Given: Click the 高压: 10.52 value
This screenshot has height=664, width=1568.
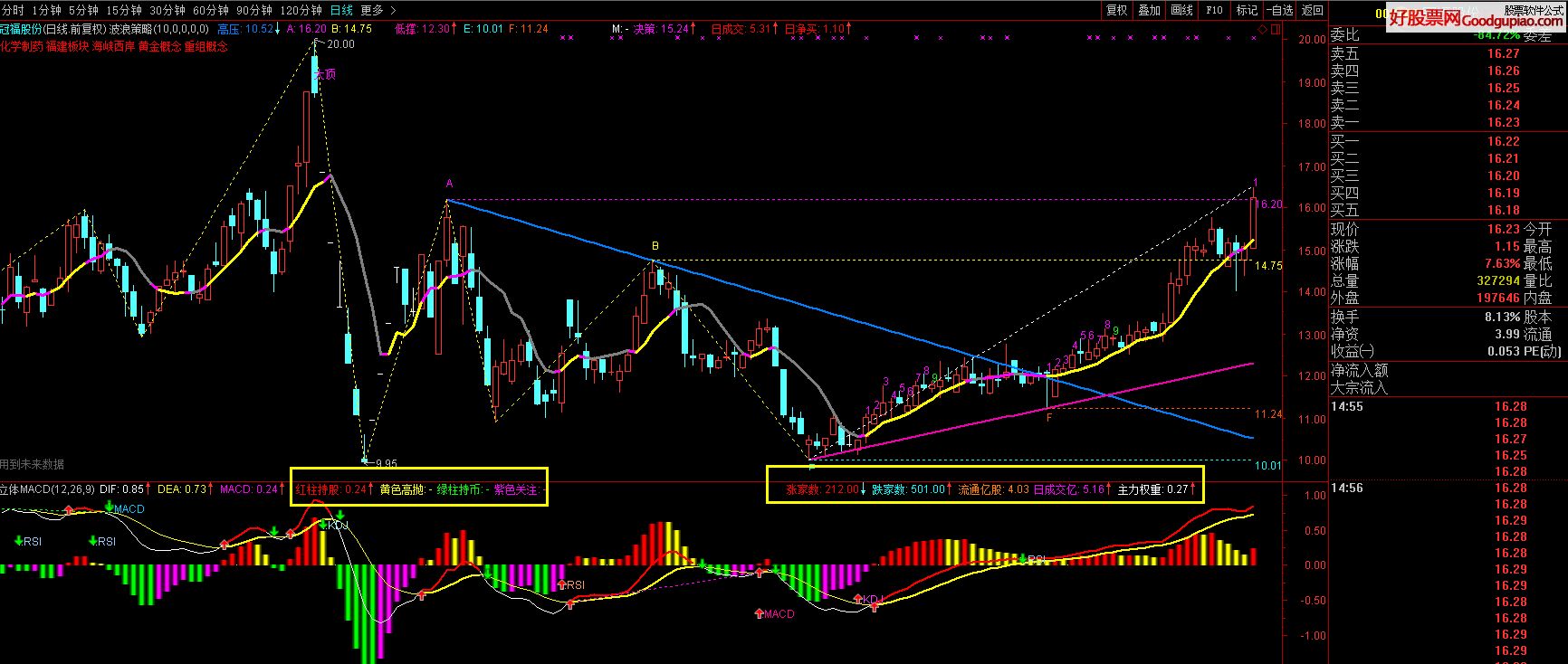Looking at the screenshot, I should [x=248, y=29].
